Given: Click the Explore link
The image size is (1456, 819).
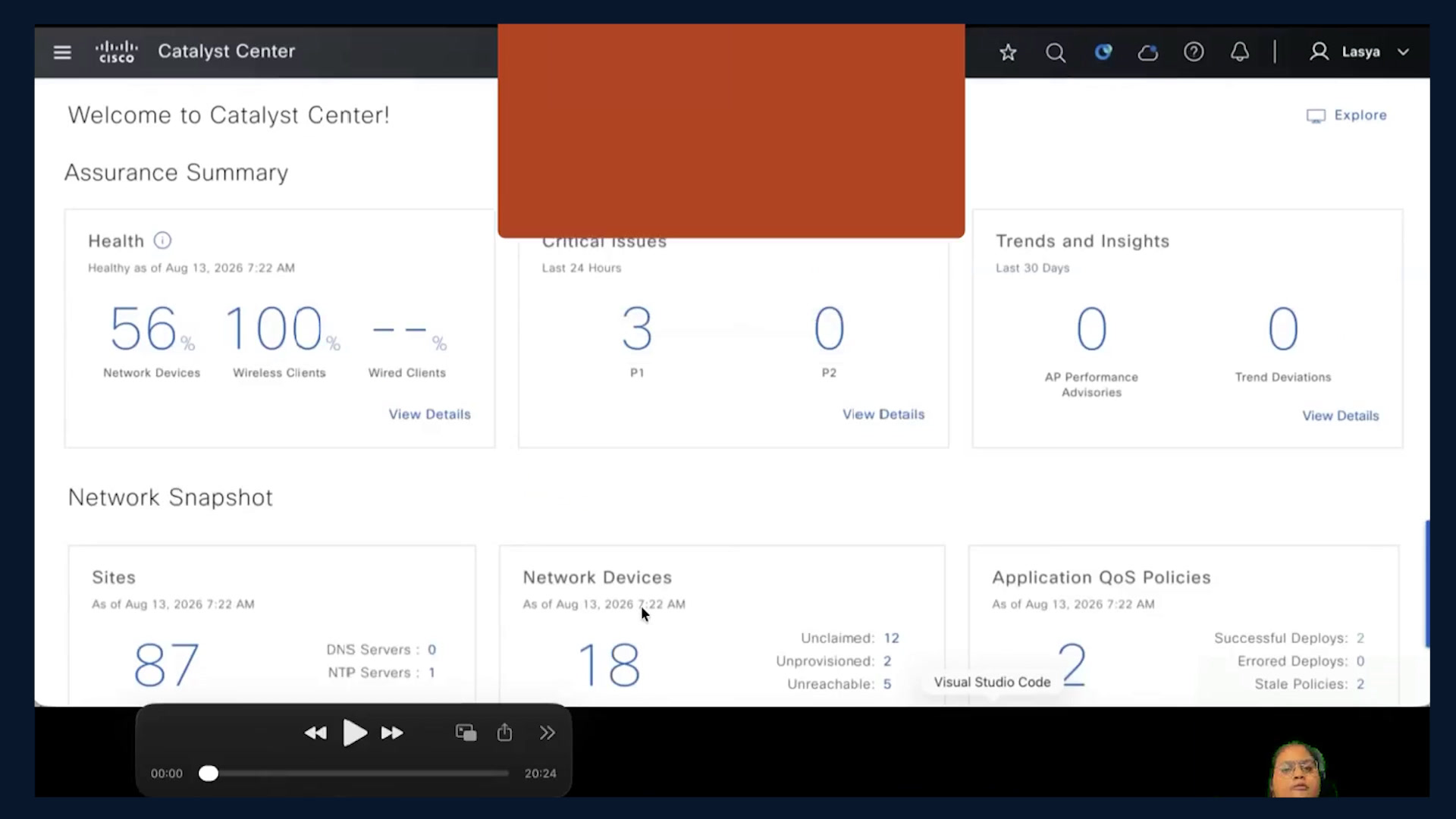Looking at the screenshot, I should pyautogui.click(x=1360, y=115).
